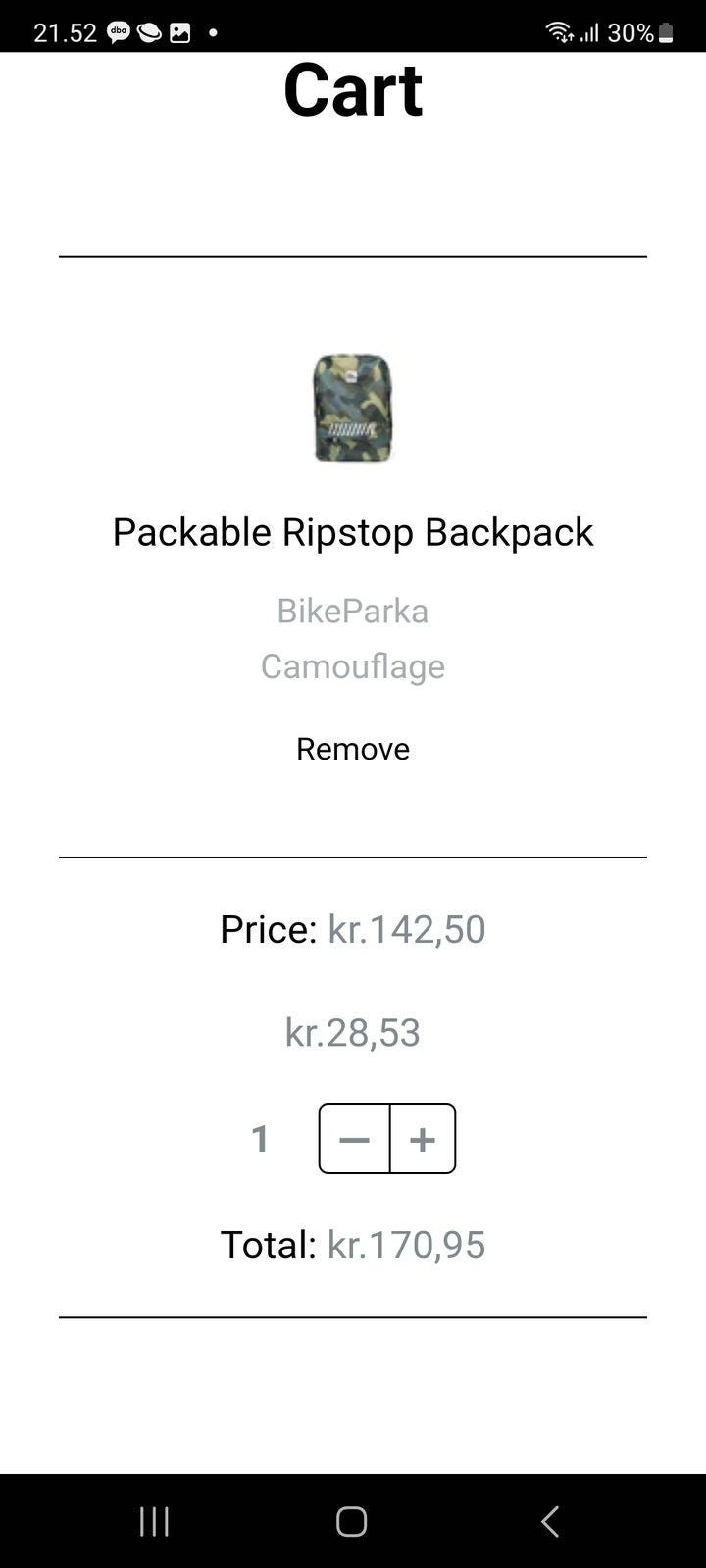The width and height of the screenshot is (706, 1568).
Task: Tap the Camouflage variant label
Action: click(353, 666)
